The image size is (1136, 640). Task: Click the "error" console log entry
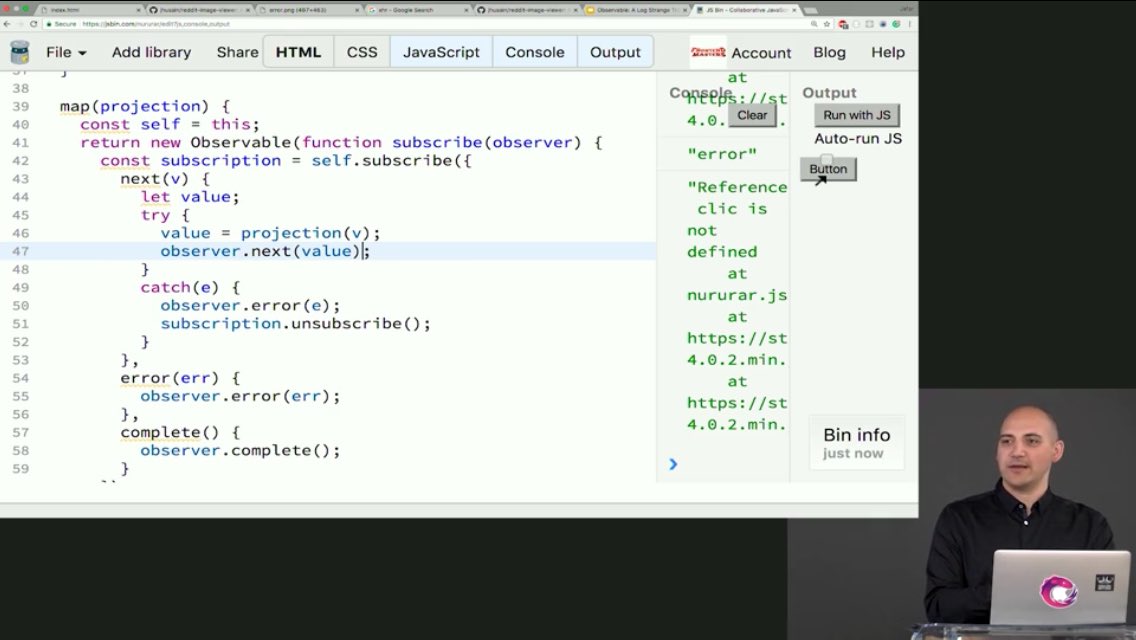pyautogui.click(x=722, y=154)
